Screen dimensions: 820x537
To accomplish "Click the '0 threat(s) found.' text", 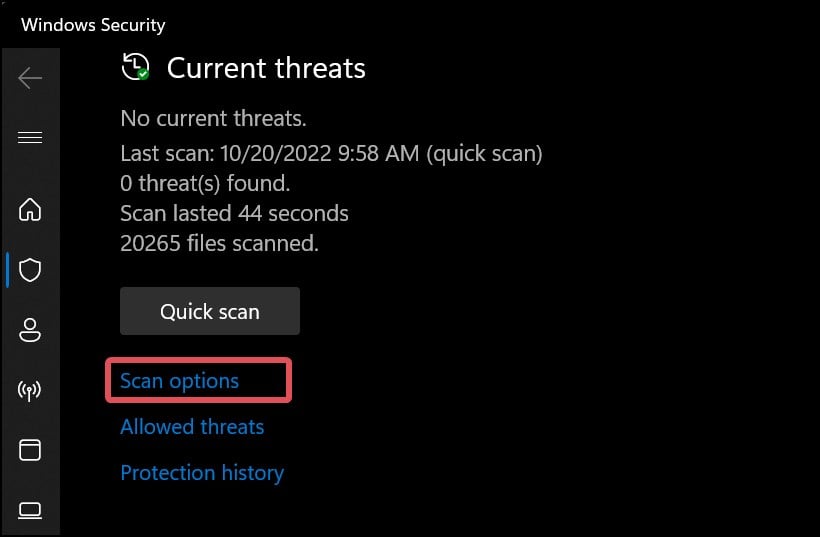I will [205, 183].
